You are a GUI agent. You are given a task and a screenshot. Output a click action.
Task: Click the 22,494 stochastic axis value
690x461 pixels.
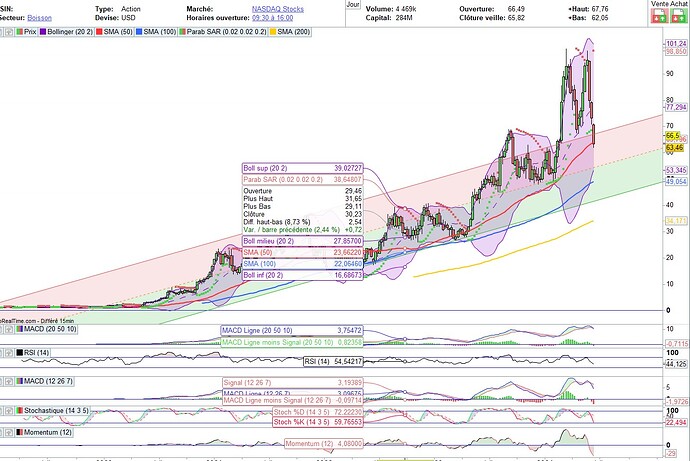pos(676,422)
